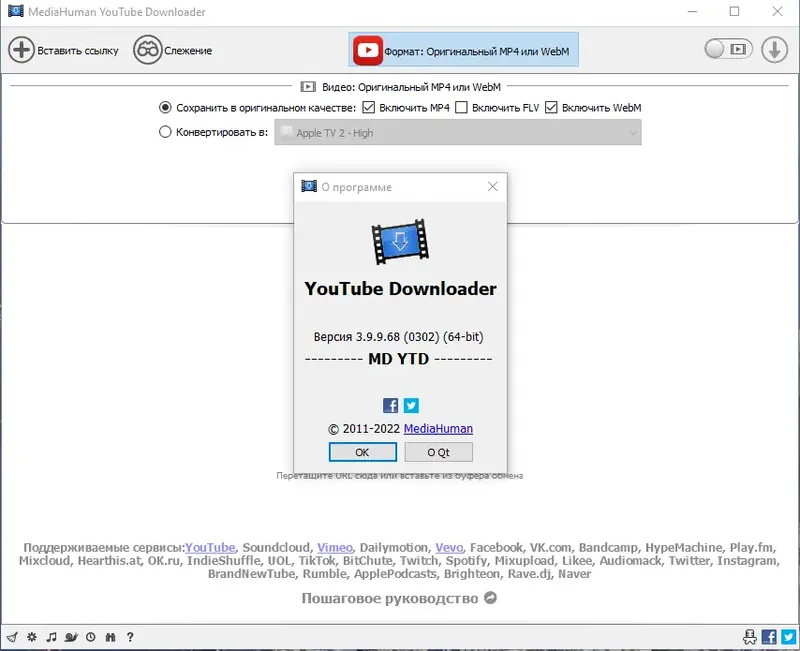The image size is (800, 651).
Task: Open preferences via the gear icon
Action: coord(31,637)
